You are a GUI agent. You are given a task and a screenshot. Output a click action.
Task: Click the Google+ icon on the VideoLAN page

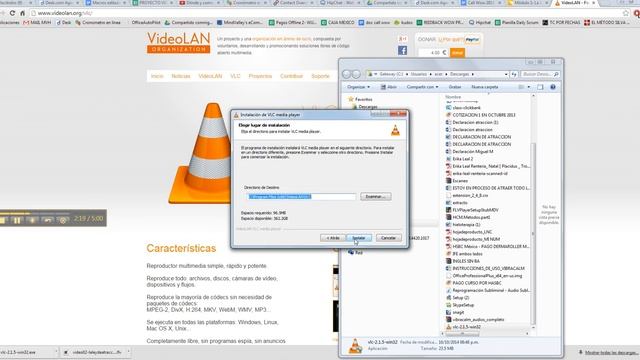click(x=402, y=39)
